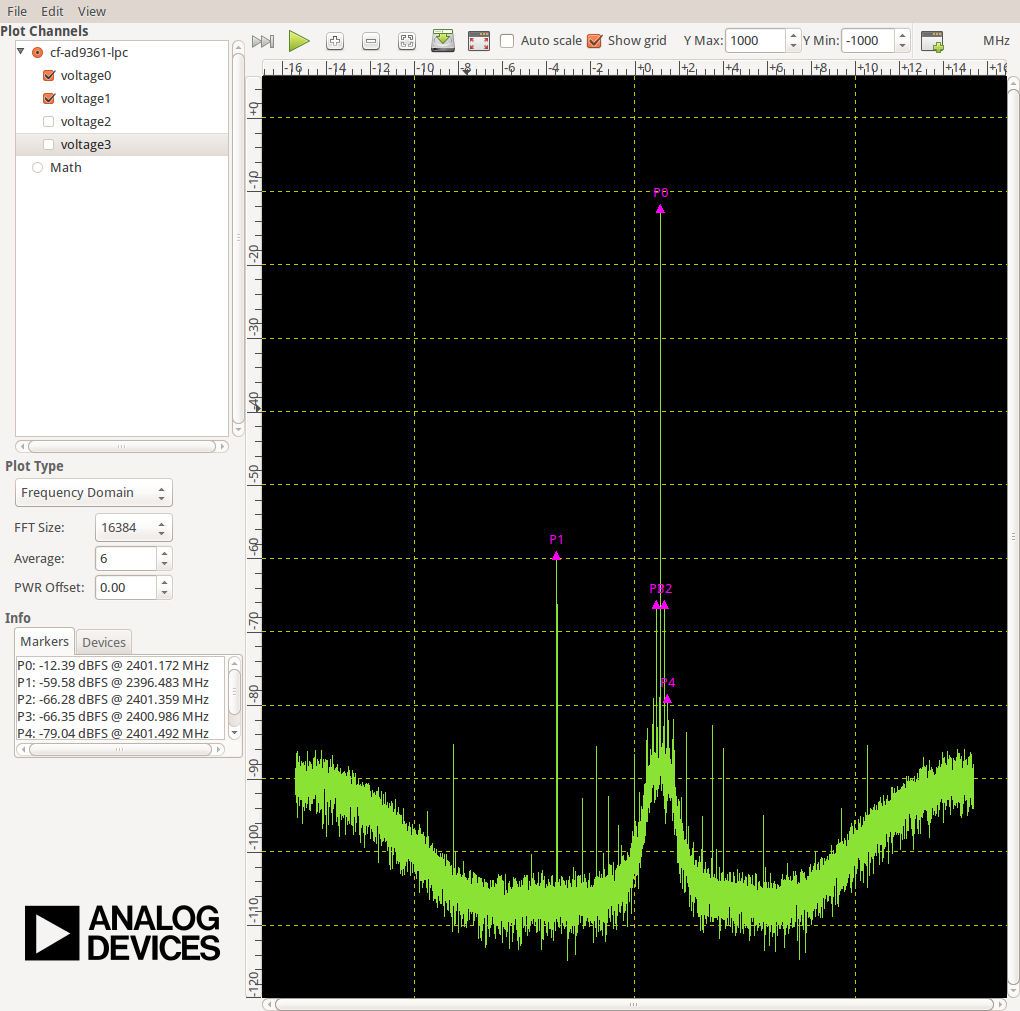Select the P0 -12.39 dBFS marker row

[x=113, y=666]
